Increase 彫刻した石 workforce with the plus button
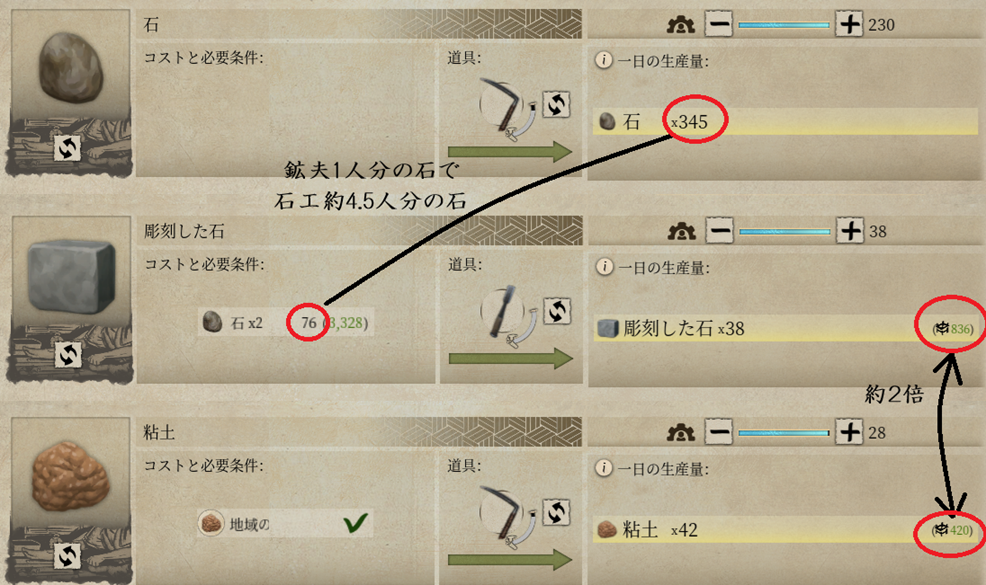The image size is (986, 585). 850,231
